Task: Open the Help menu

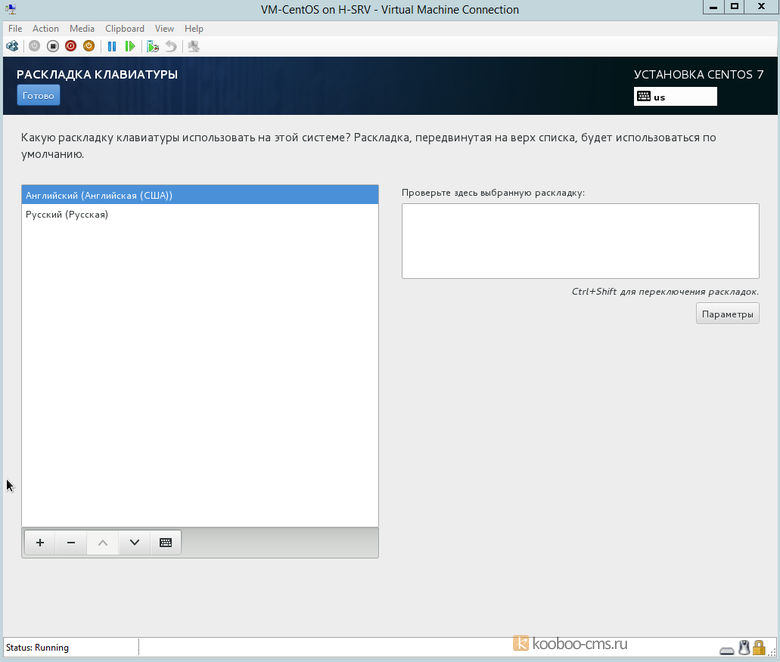Action: point(194,28)
